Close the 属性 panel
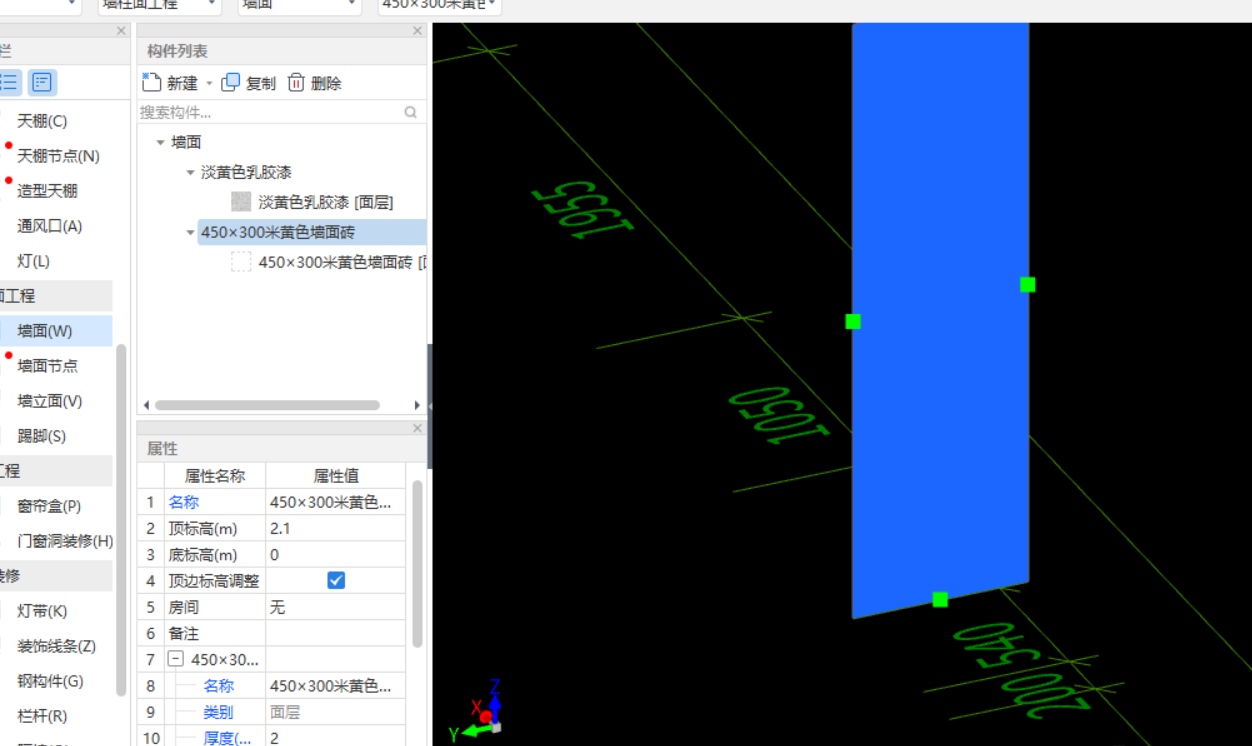1252x746 pixels. pos(418,428)
